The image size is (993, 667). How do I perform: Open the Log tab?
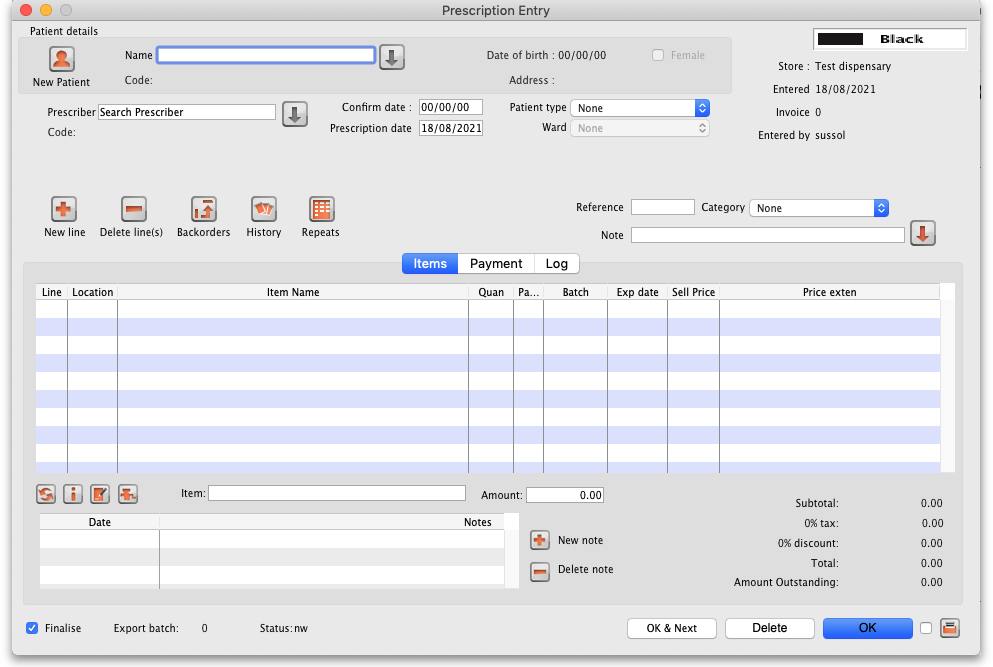tap(557, 264)
